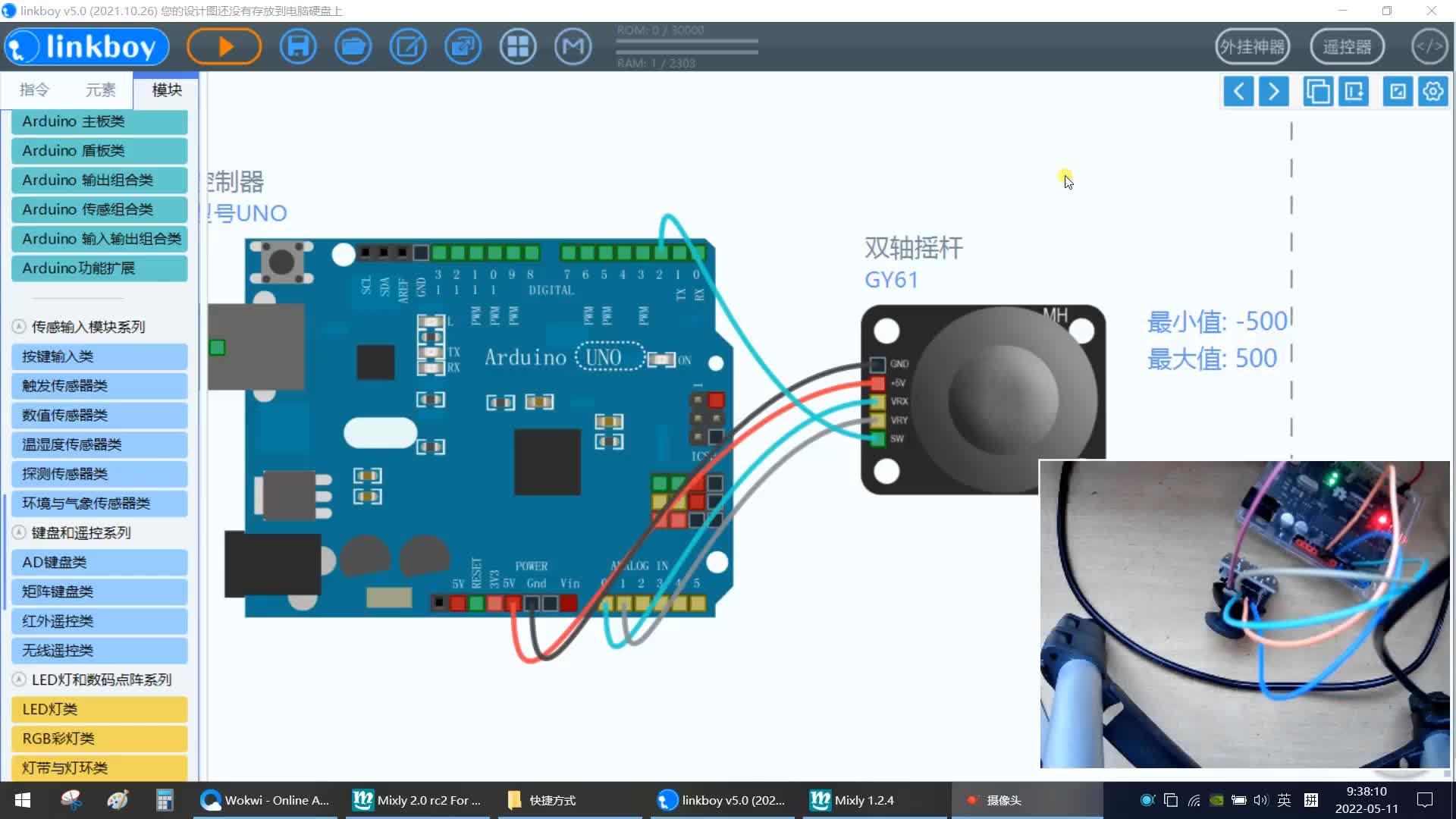Open Arduino功能扩展 category
This screenshot has width=1456, height=819.
[x=99, y=268]
